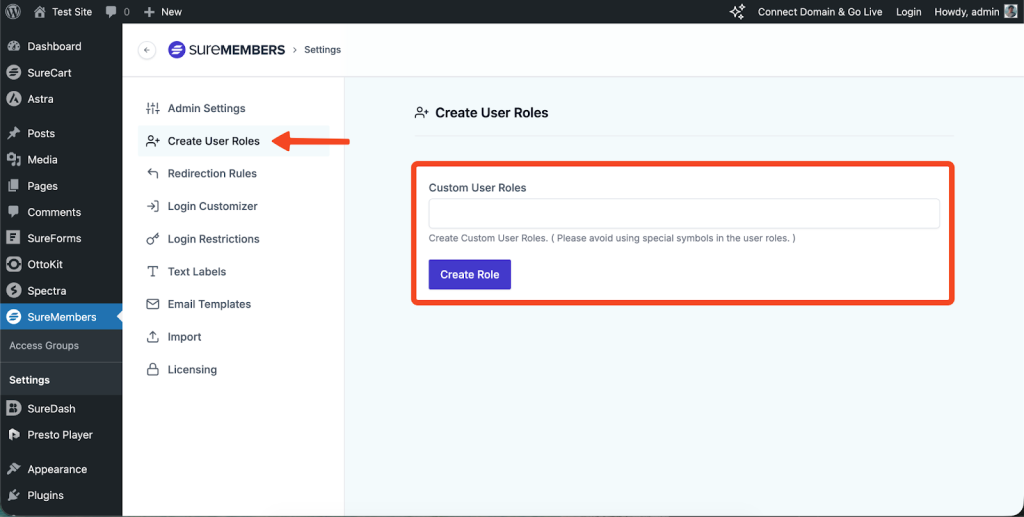1024x517 pixels.
Task: Open Plugins in the WordPress sidebar
Action: click(45, 495)
